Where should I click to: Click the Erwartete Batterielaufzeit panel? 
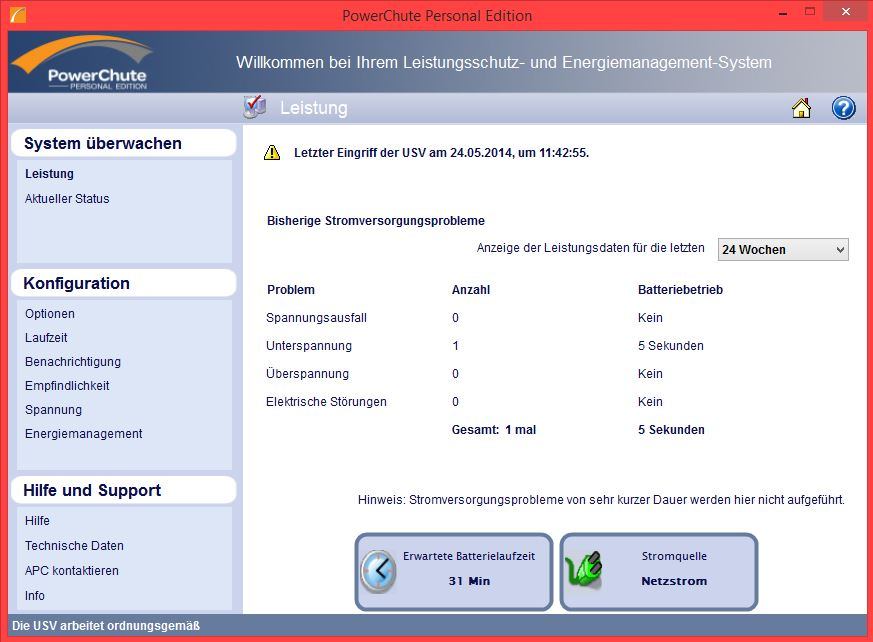point(454,572)
